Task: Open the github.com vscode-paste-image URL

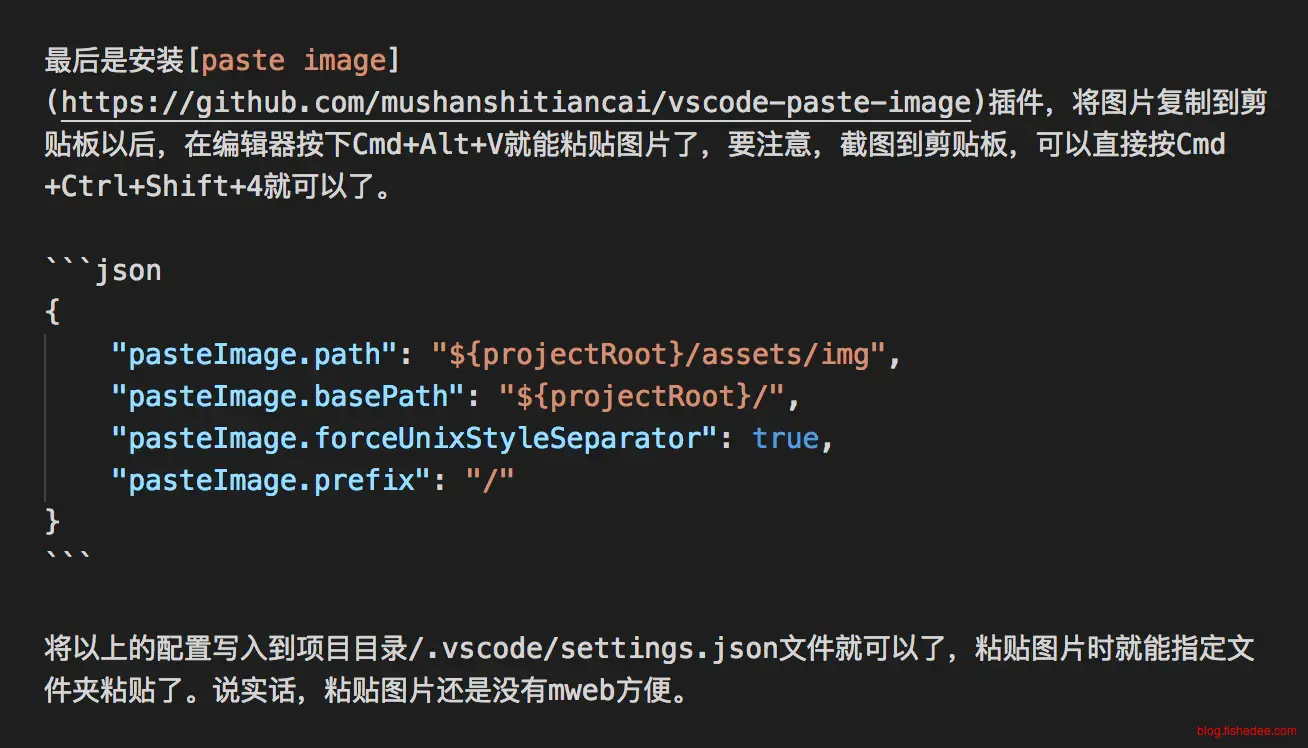Action: point(516,103)
